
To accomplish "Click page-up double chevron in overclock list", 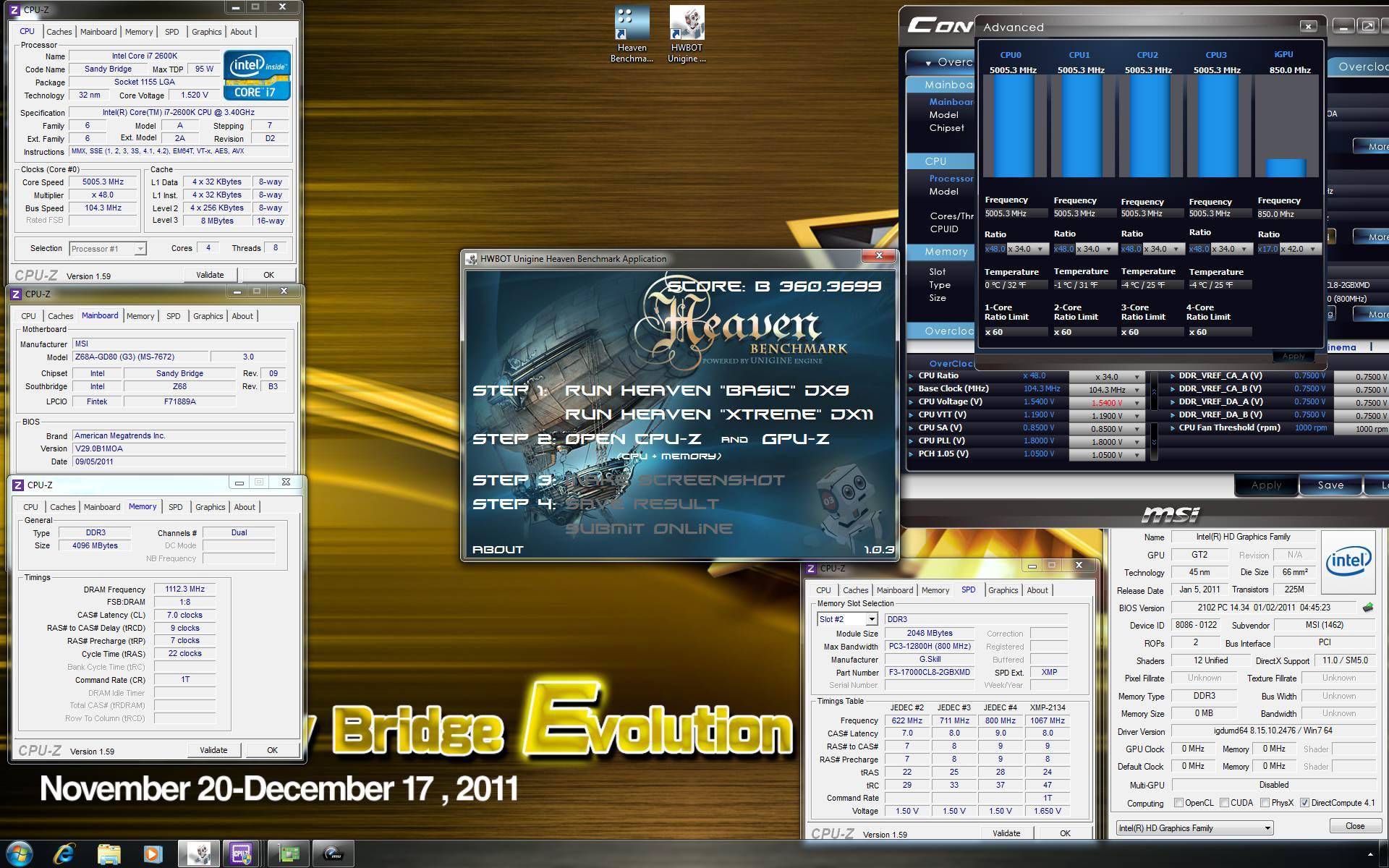I will point(1154,391).
